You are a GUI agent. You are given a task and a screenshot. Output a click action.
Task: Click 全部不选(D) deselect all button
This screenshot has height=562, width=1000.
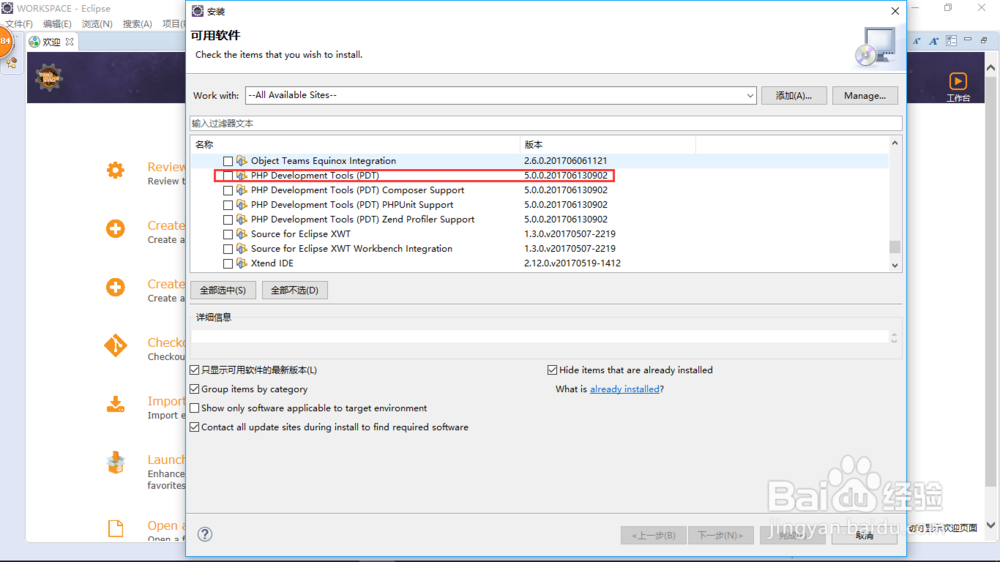[x=295, y=290]
